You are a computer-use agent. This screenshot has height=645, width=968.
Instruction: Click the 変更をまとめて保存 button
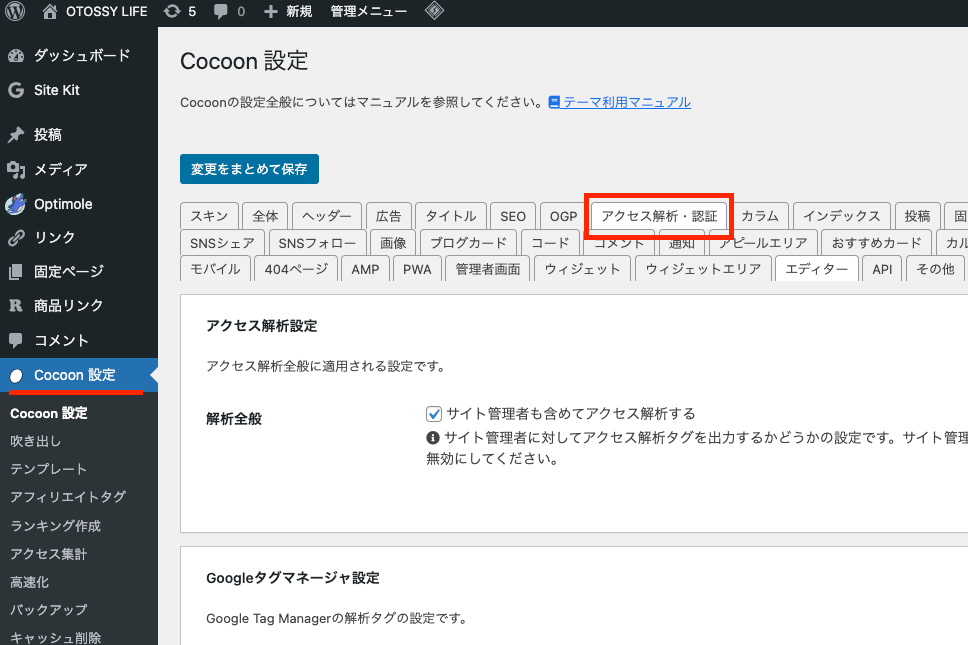point(249,169)
